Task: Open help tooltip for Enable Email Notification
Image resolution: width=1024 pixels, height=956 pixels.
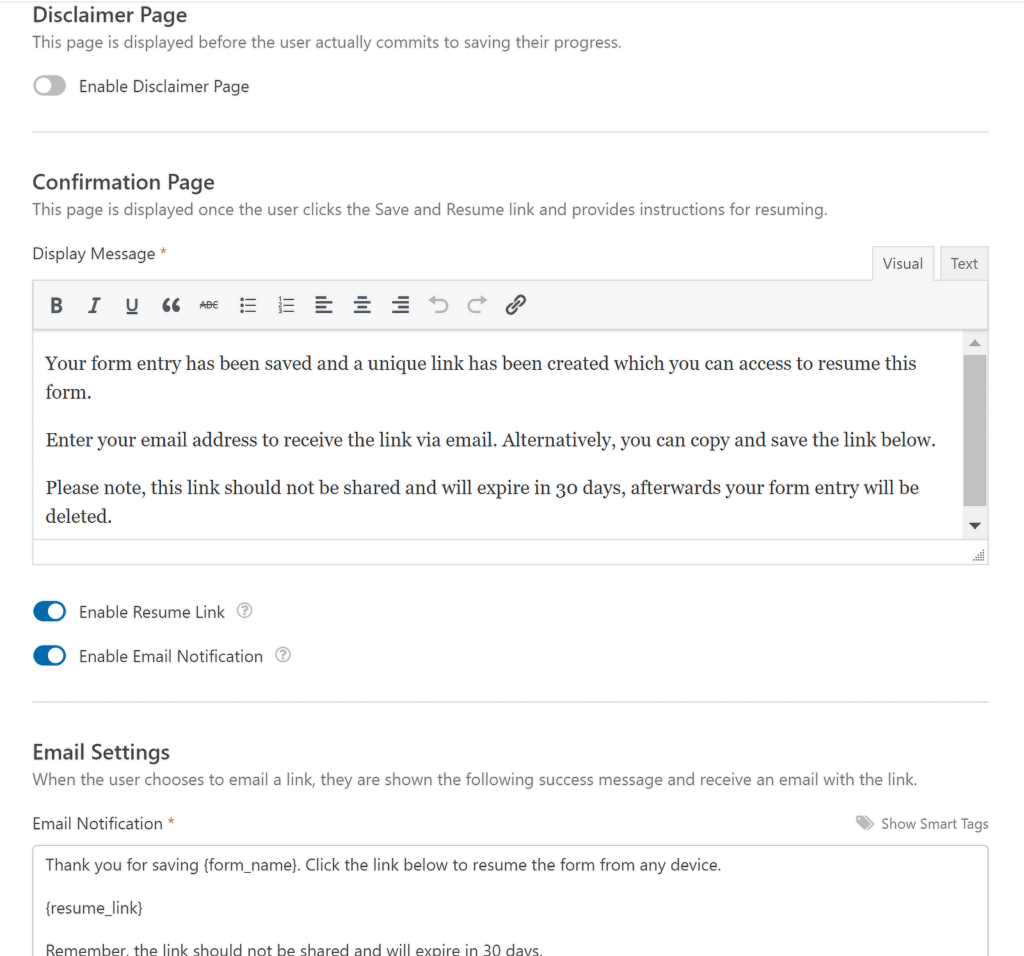Action: point(283,655)
